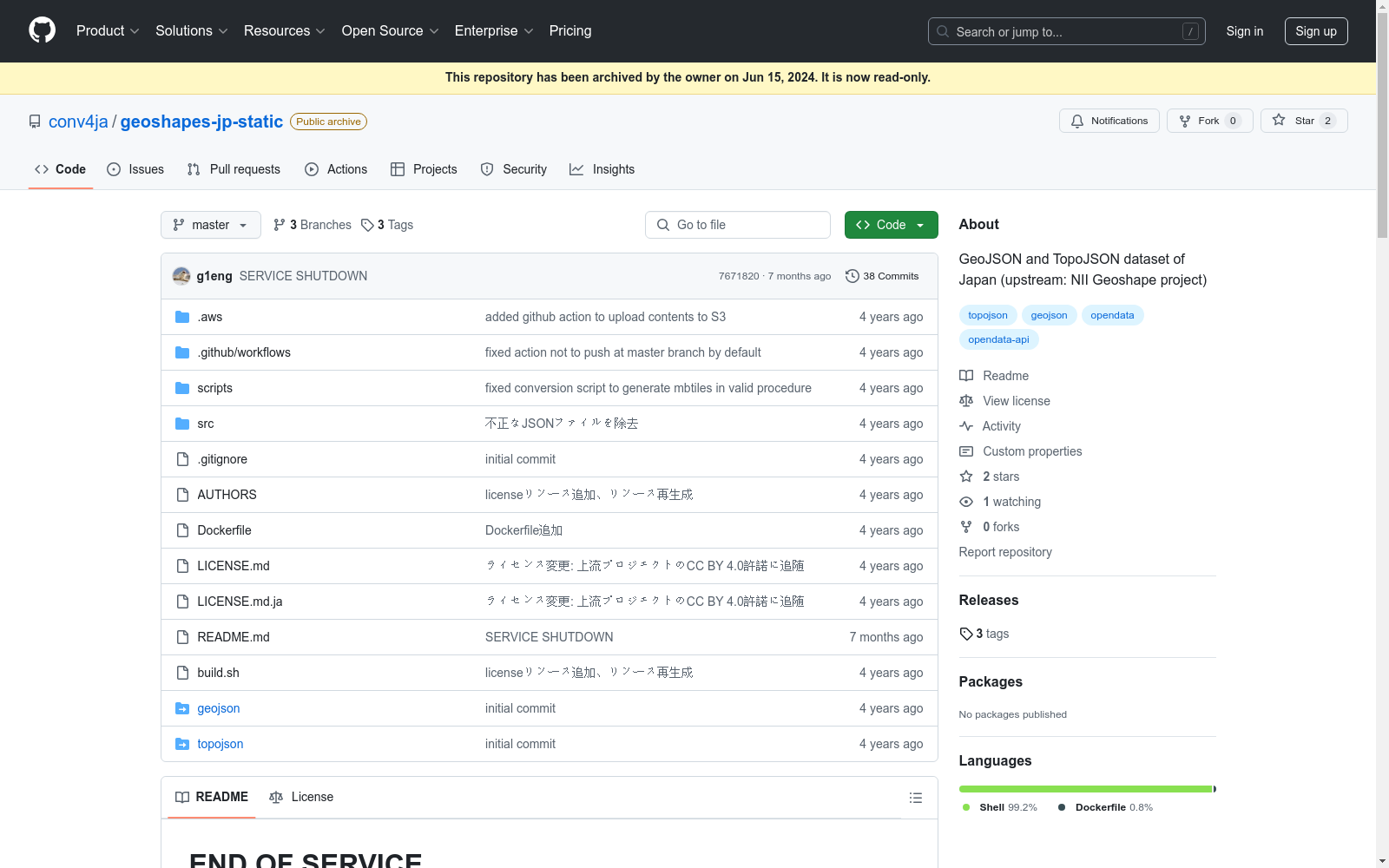Click the .gitignore file icon
The width and height of the screenshot is (1389, 868).
point(182,459)
